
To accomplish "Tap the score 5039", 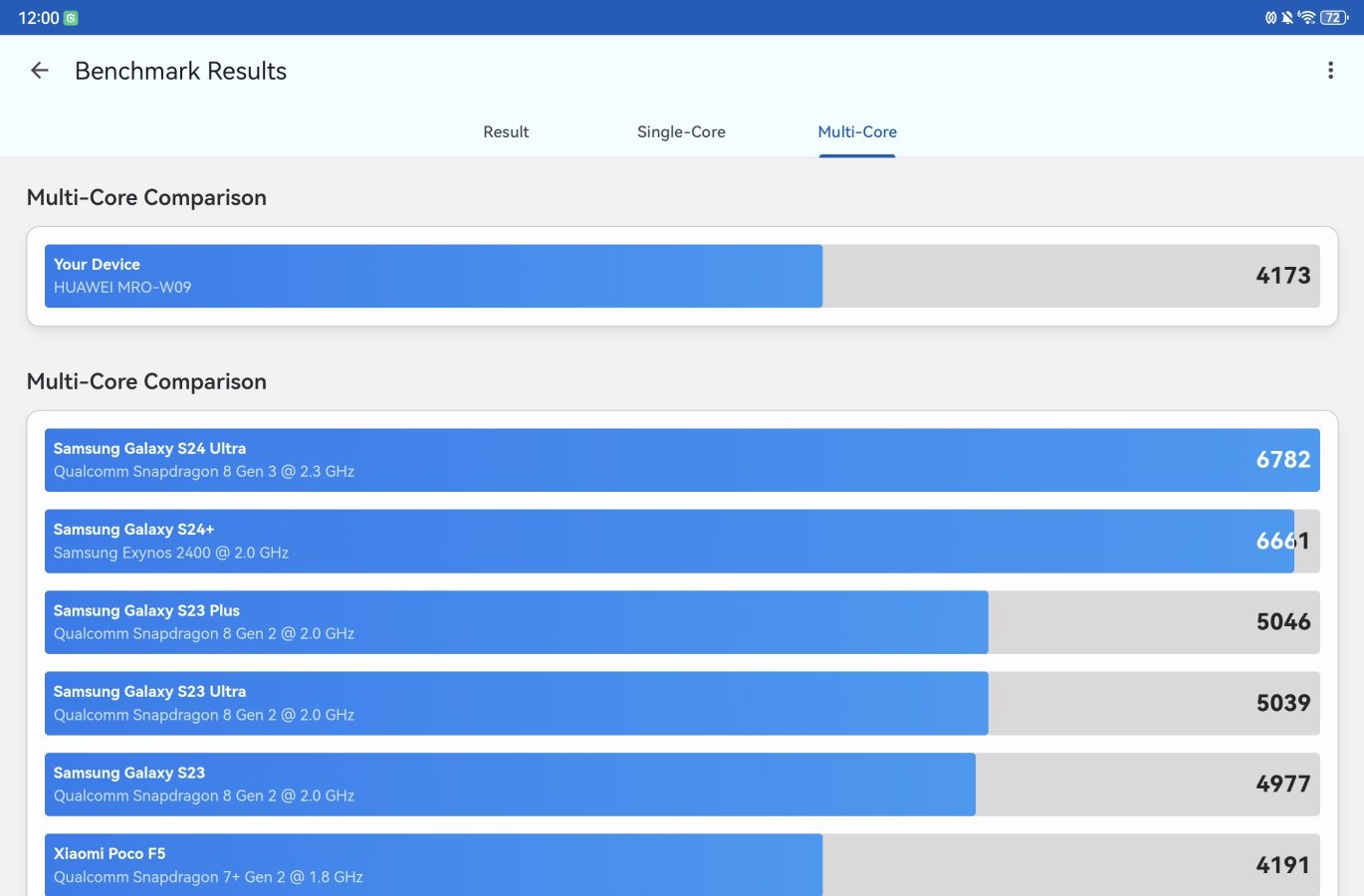I will pyautogui.click(x=1283, y=704).
